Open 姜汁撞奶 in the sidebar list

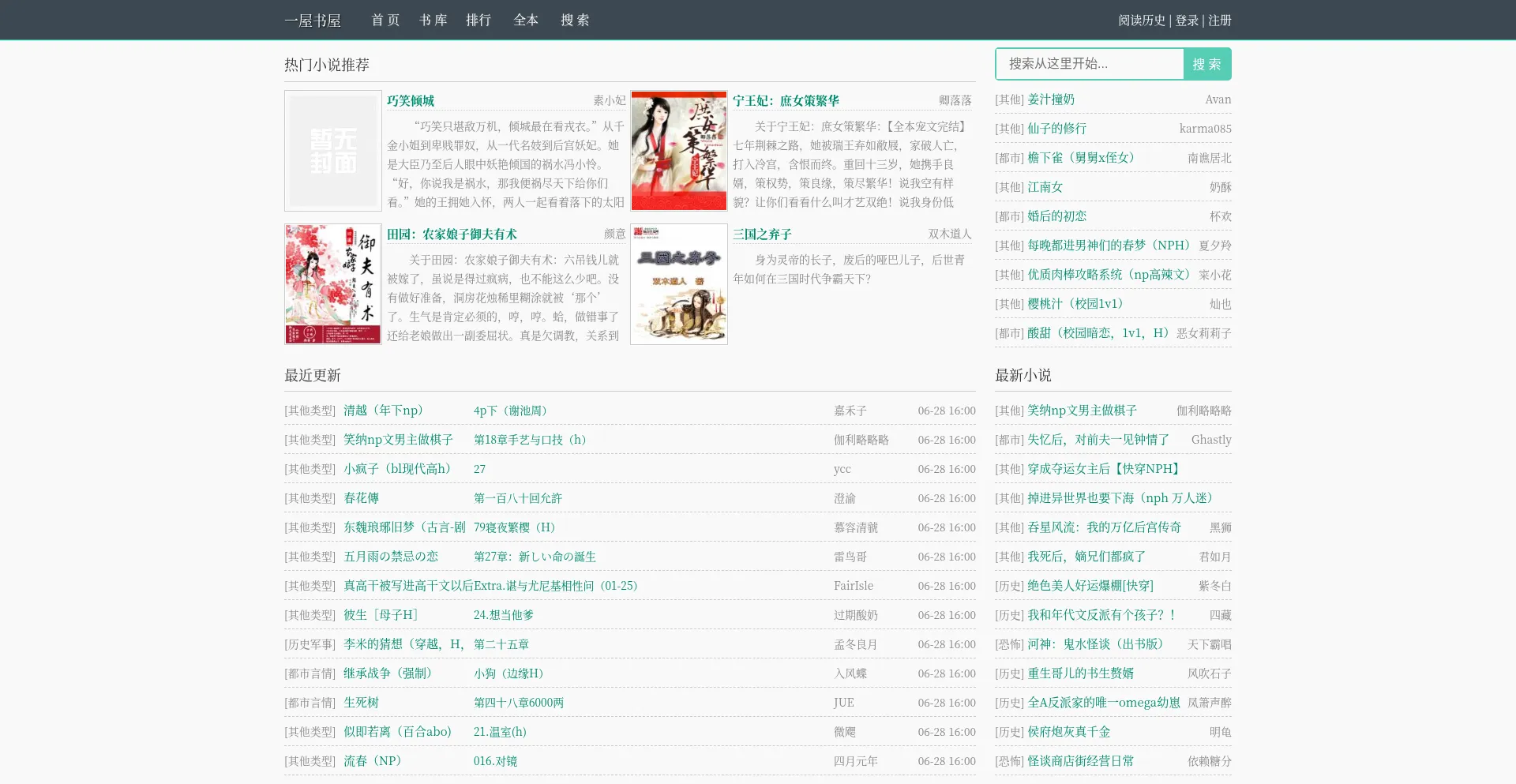pos(1051,99)
